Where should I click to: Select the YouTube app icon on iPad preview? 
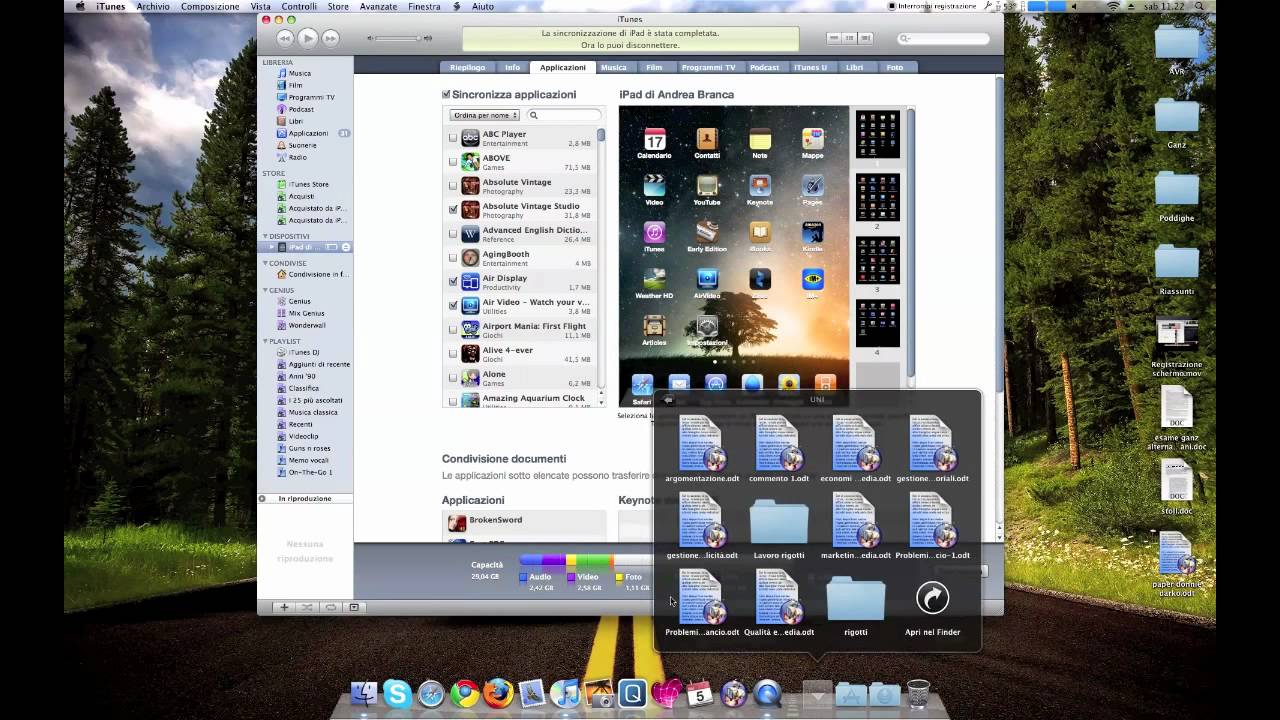click(x=707, y=190)
